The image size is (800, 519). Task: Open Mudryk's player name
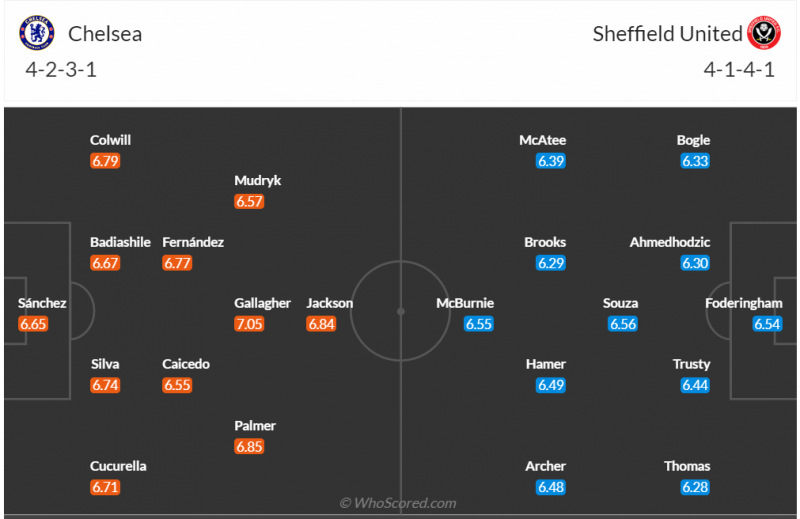click(x=258, y=181)
